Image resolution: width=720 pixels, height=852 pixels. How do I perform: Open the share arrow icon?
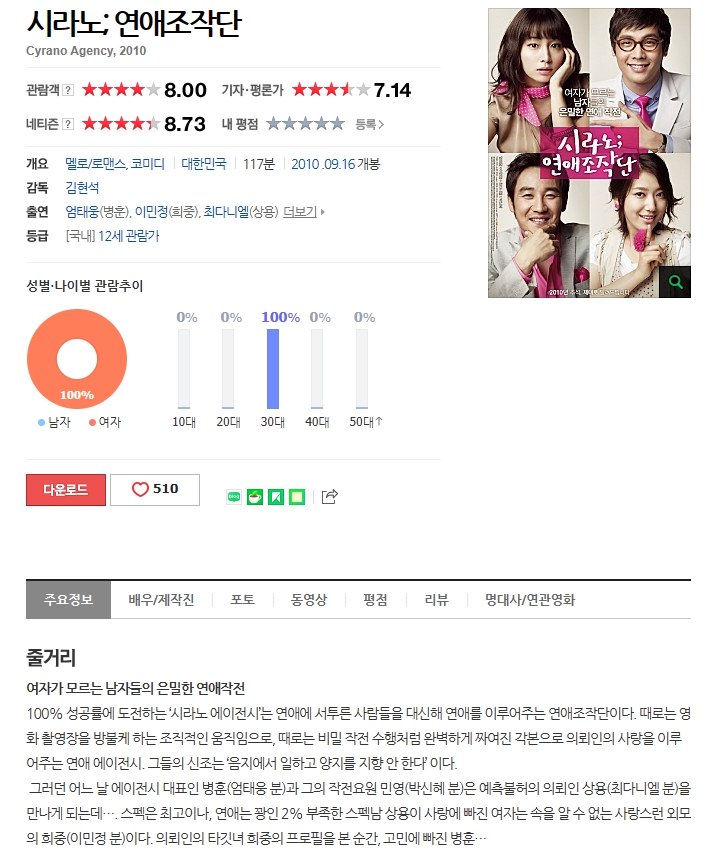[x=330, y=496]
